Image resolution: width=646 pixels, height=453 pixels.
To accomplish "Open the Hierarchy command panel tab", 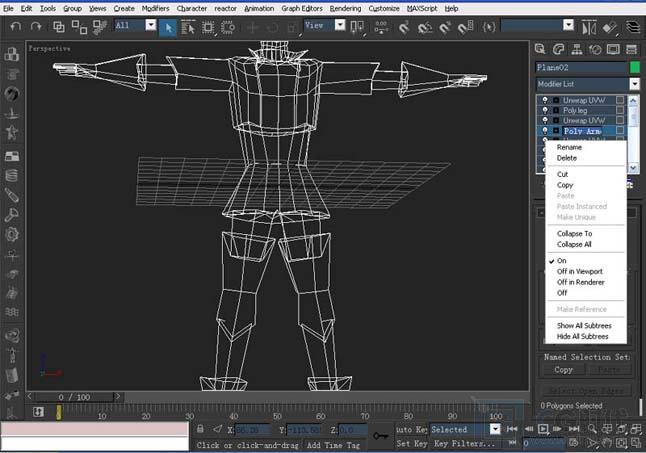I will click(x=577, y=49).
